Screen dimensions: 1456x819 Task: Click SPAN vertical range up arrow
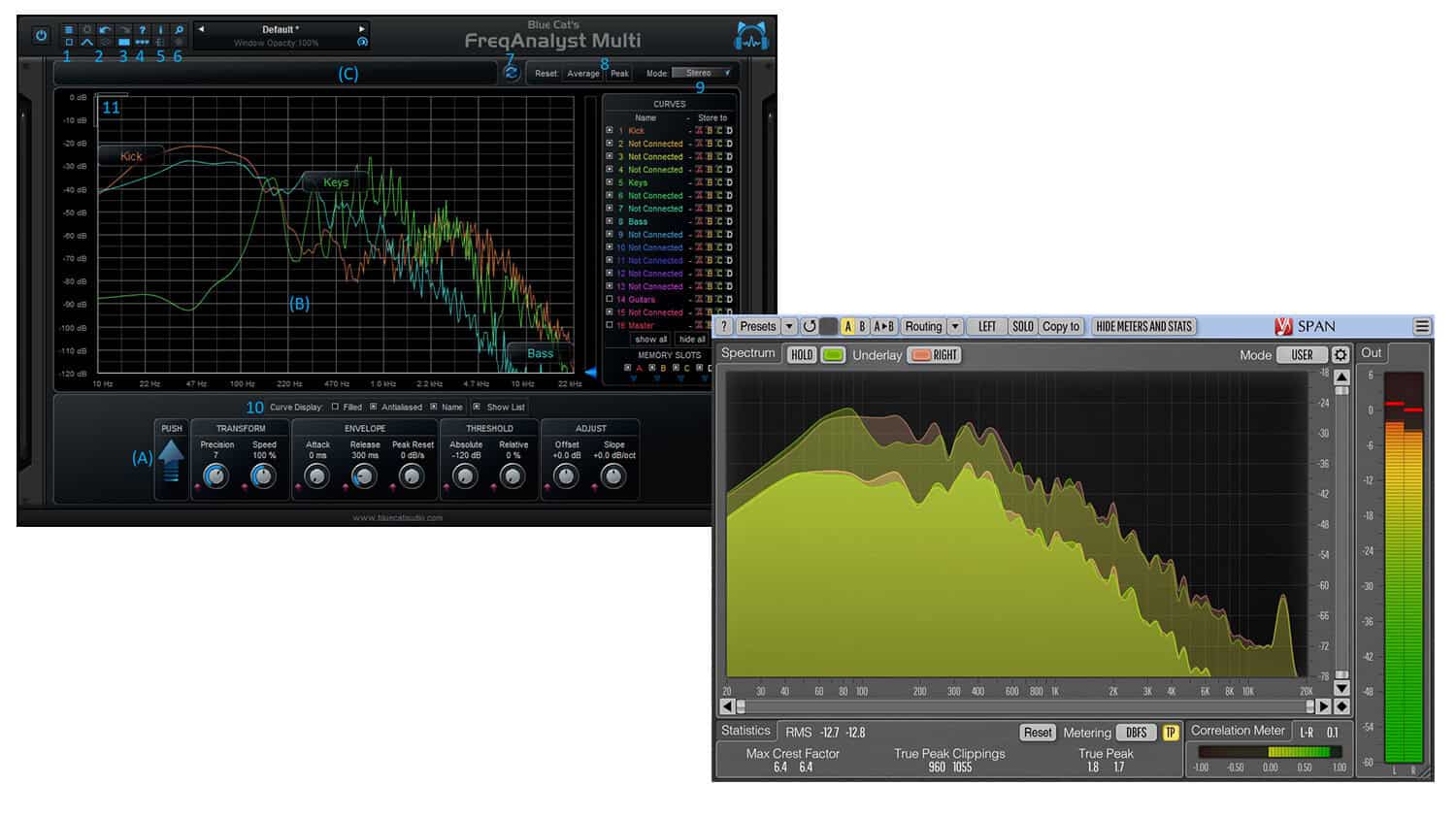(x=1341, y=377)
